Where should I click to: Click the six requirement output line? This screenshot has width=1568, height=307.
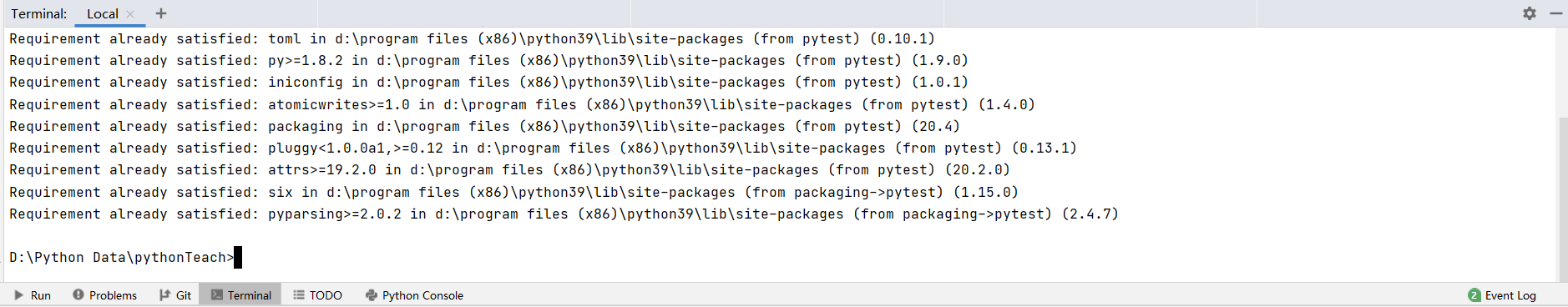[513, 193]
